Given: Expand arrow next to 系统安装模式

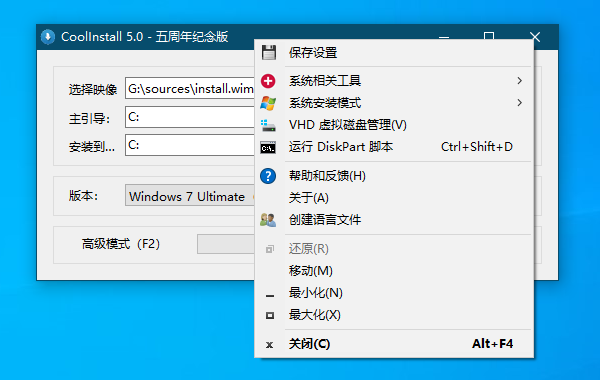Looking at the screenshot, I should tap(519, 103).
